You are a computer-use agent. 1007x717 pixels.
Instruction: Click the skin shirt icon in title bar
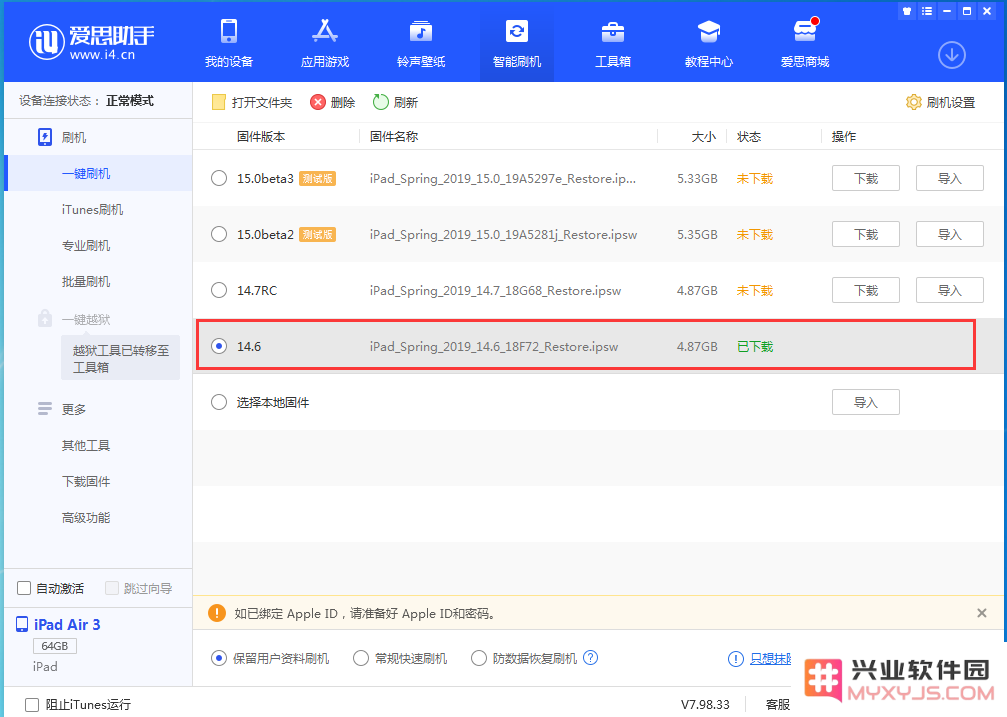click(907, 11)
